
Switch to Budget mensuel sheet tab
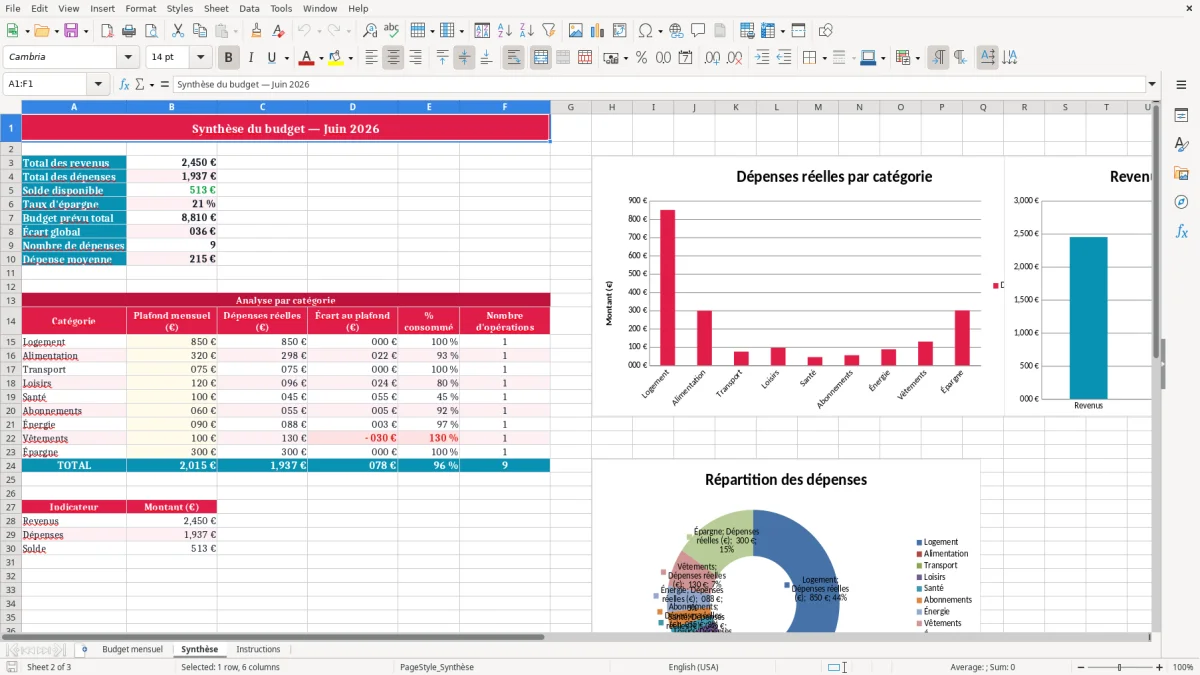[x=132, y=650]
